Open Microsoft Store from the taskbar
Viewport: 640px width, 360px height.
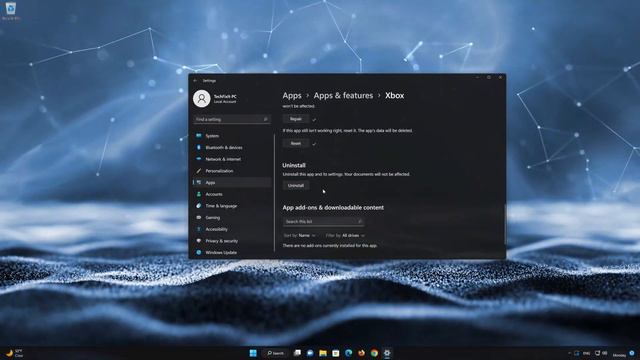336,353
